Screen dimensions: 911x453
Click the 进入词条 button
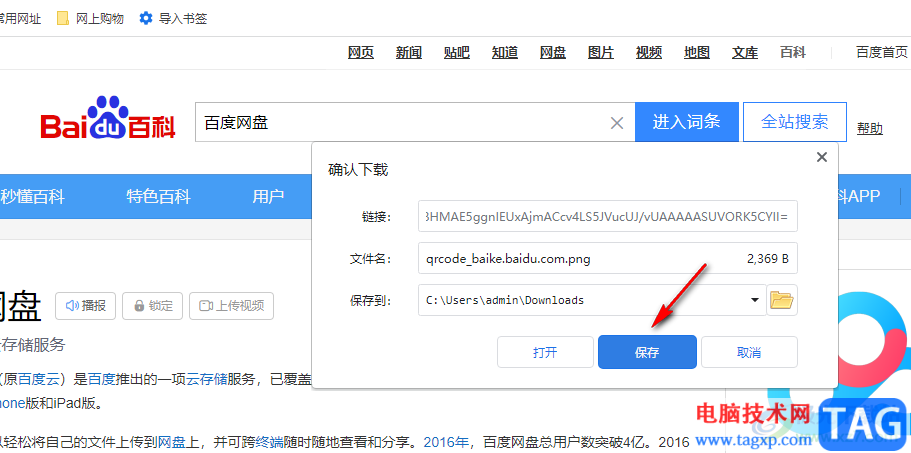(687, 122)
